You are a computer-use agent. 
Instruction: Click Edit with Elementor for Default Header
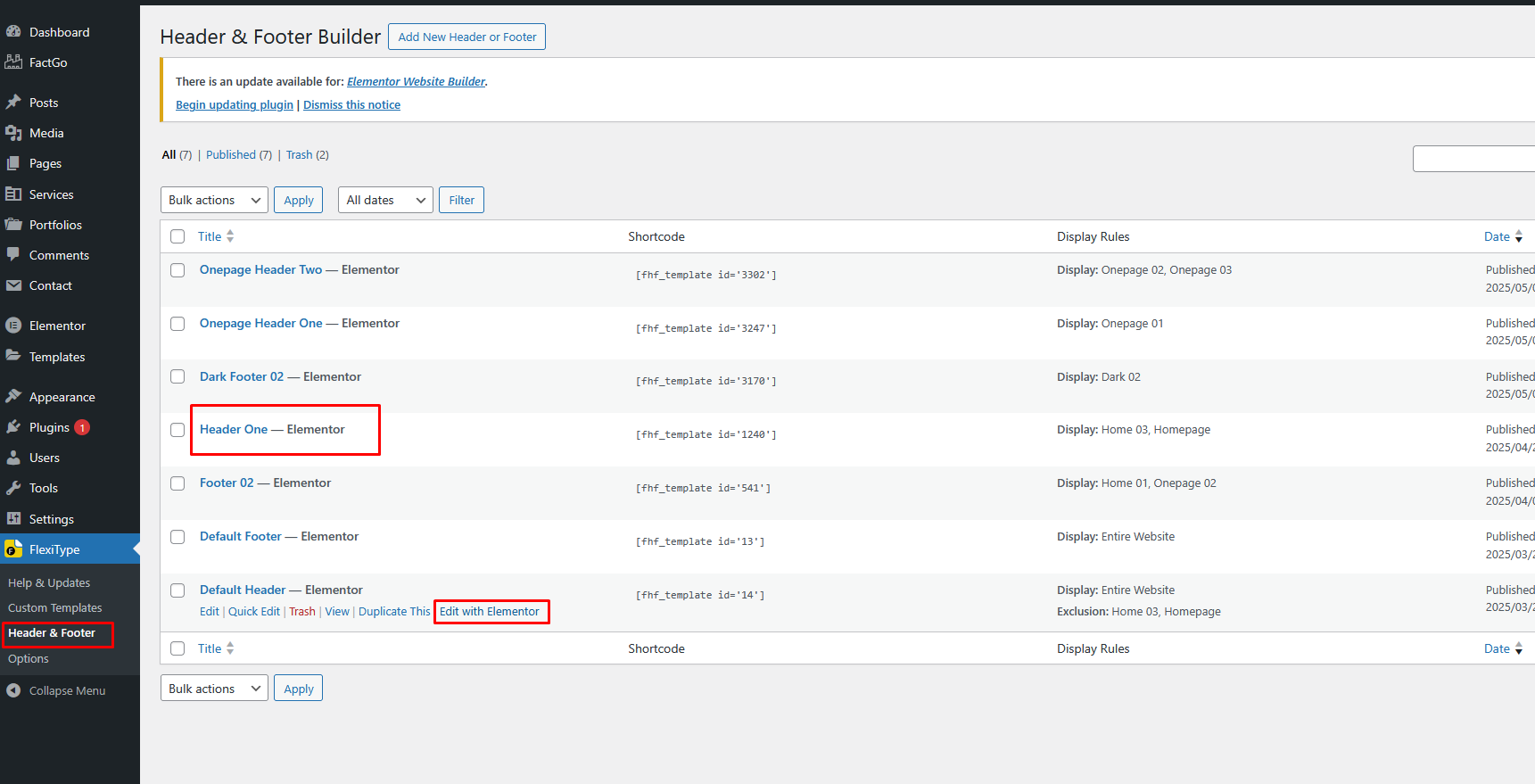[489, 611]
